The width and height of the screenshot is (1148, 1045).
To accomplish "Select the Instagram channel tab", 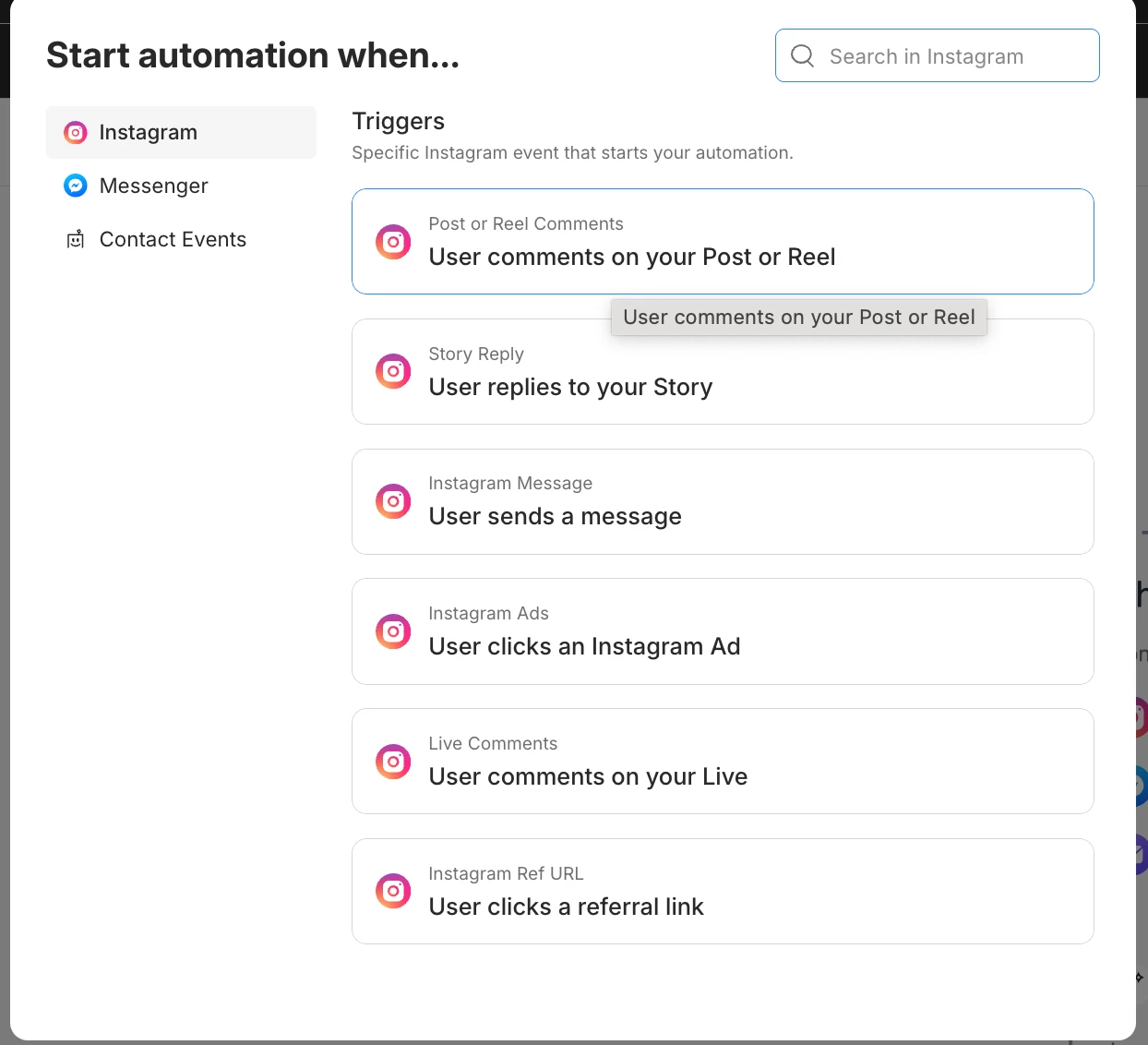I will point(148,133).
